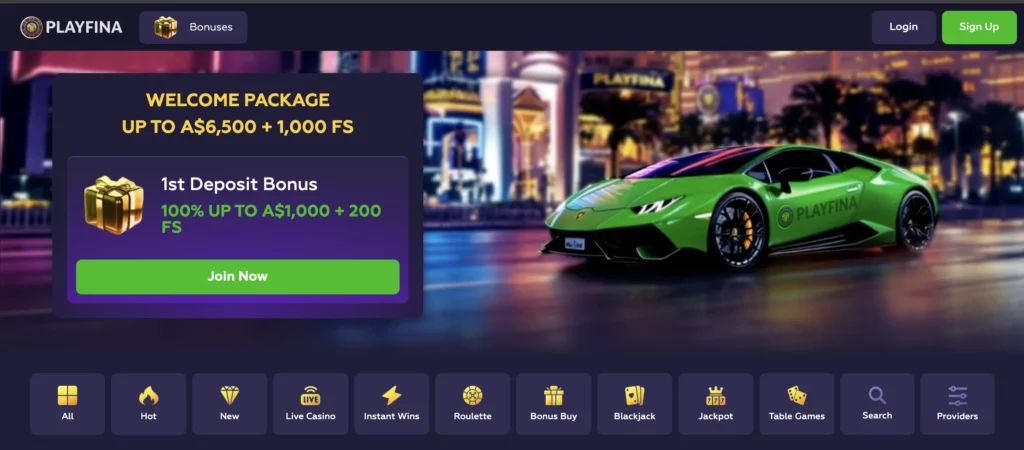Click the green Sign Up button

coord(979,27)
